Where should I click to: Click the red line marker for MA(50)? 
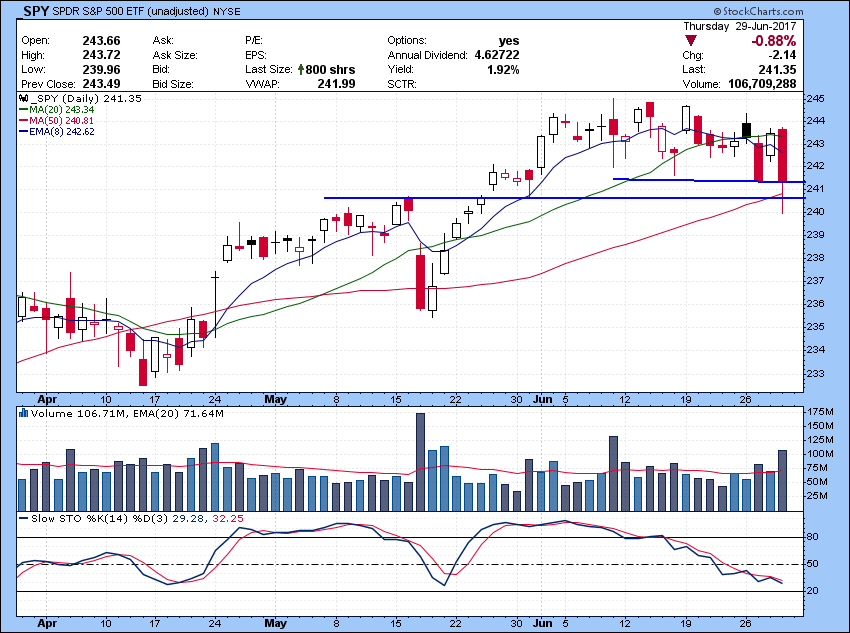[23, 120]
